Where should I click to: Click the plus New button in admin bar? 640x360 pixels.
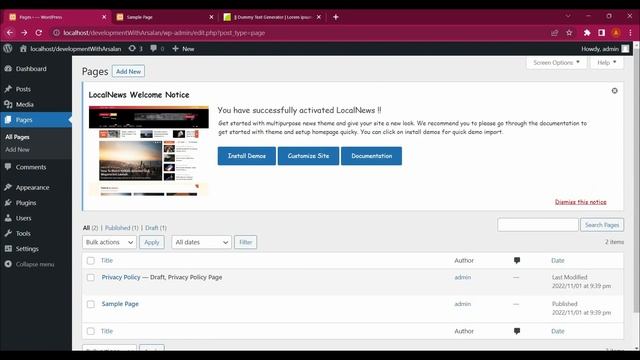(183, 49)
